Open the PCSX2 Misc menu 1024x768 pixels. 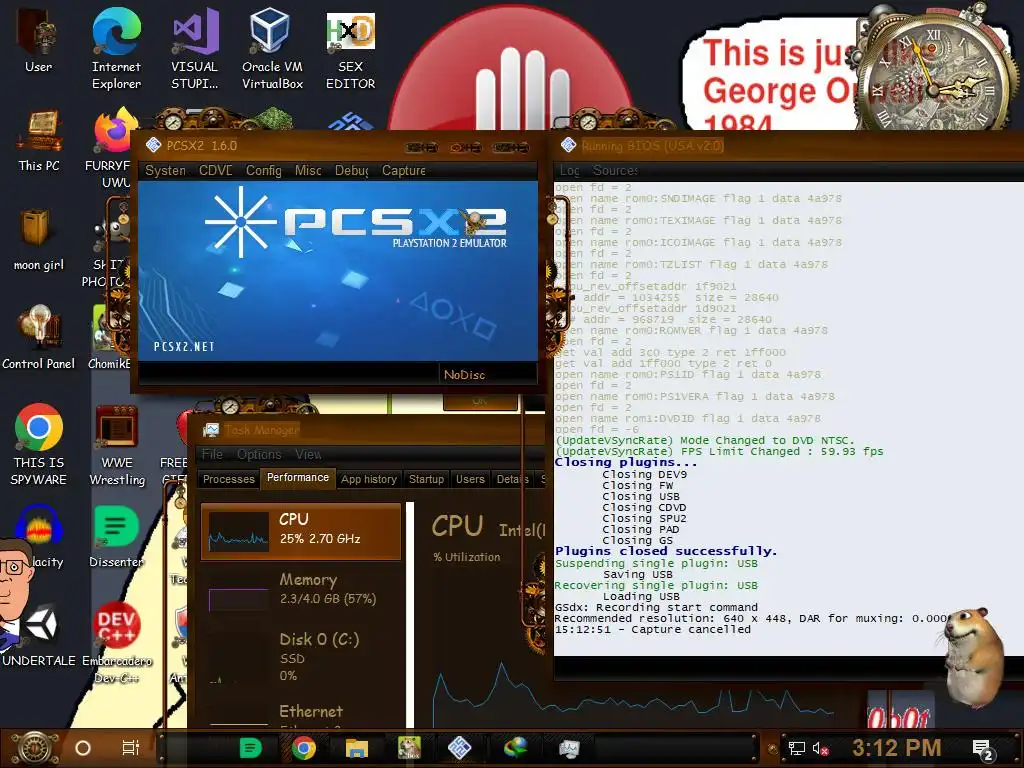click(308, 170)
